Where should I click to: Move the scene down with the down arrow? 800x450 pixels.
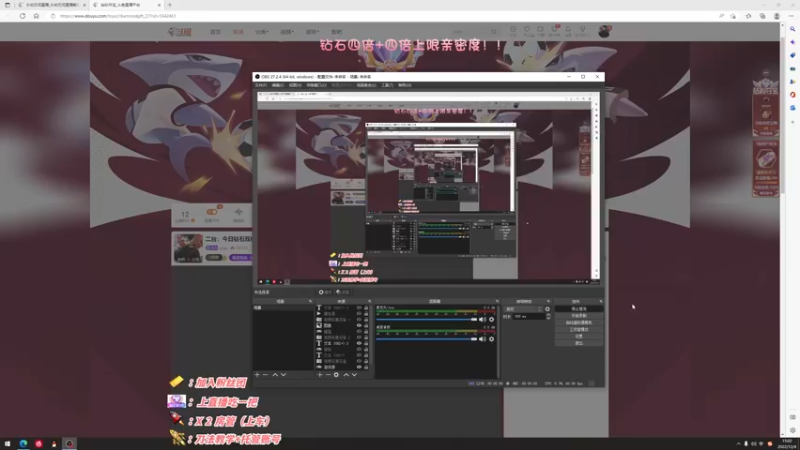(284, 375)
